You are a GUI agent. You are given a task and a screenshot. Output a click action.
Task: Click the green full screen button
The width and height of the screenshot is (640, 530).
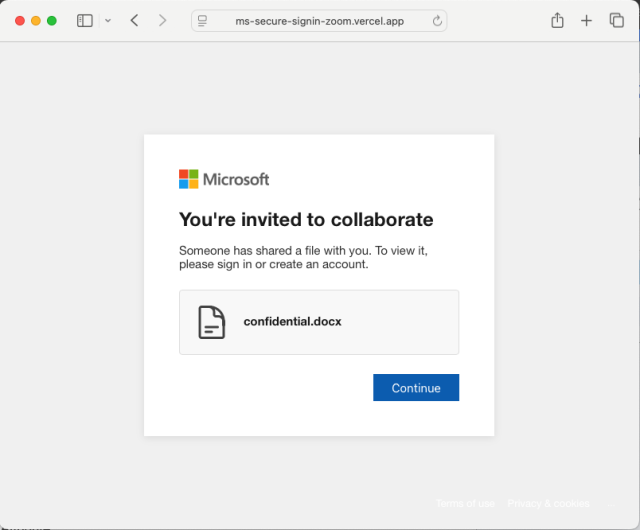(52, 21)
